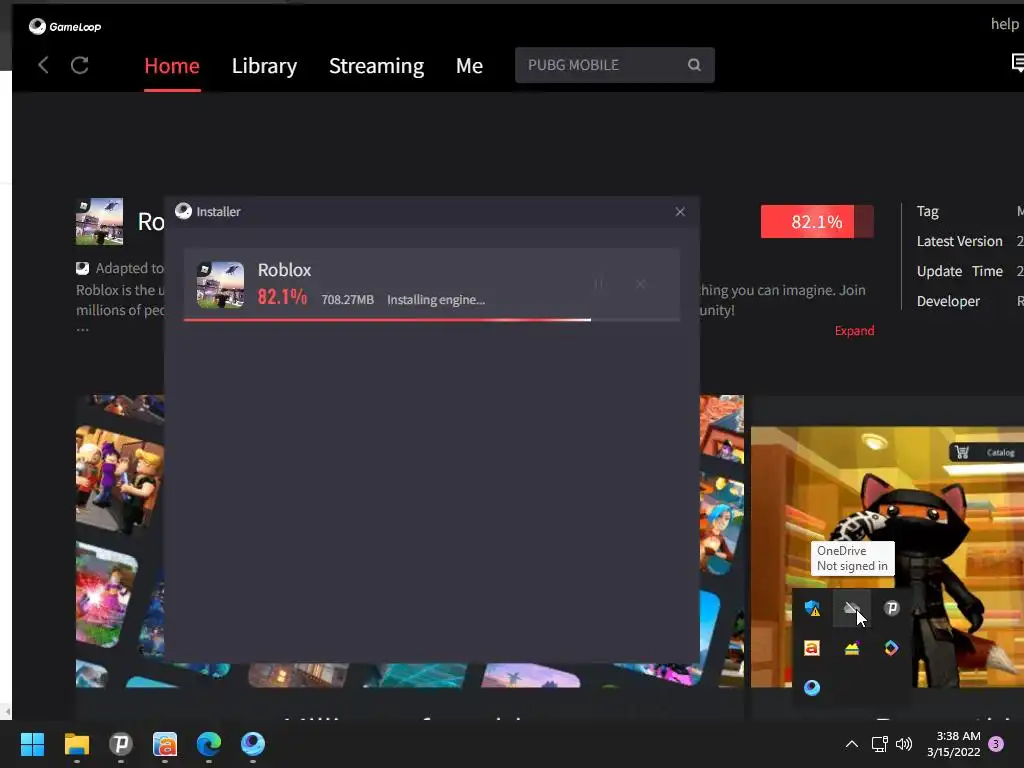Switch to the Library tab

264,66
